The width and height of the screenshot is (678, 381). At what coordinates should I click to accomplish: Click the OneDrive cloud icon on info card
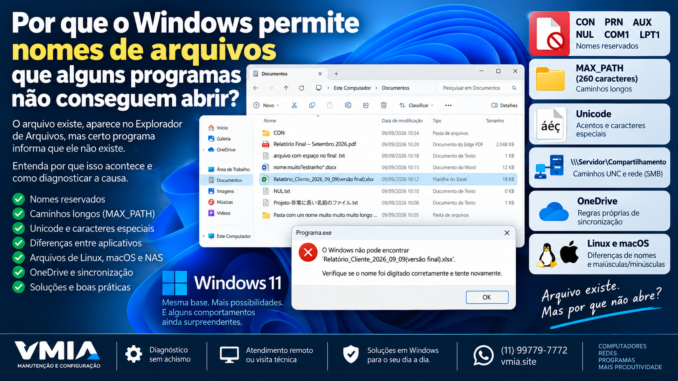(x=553, y=212)
